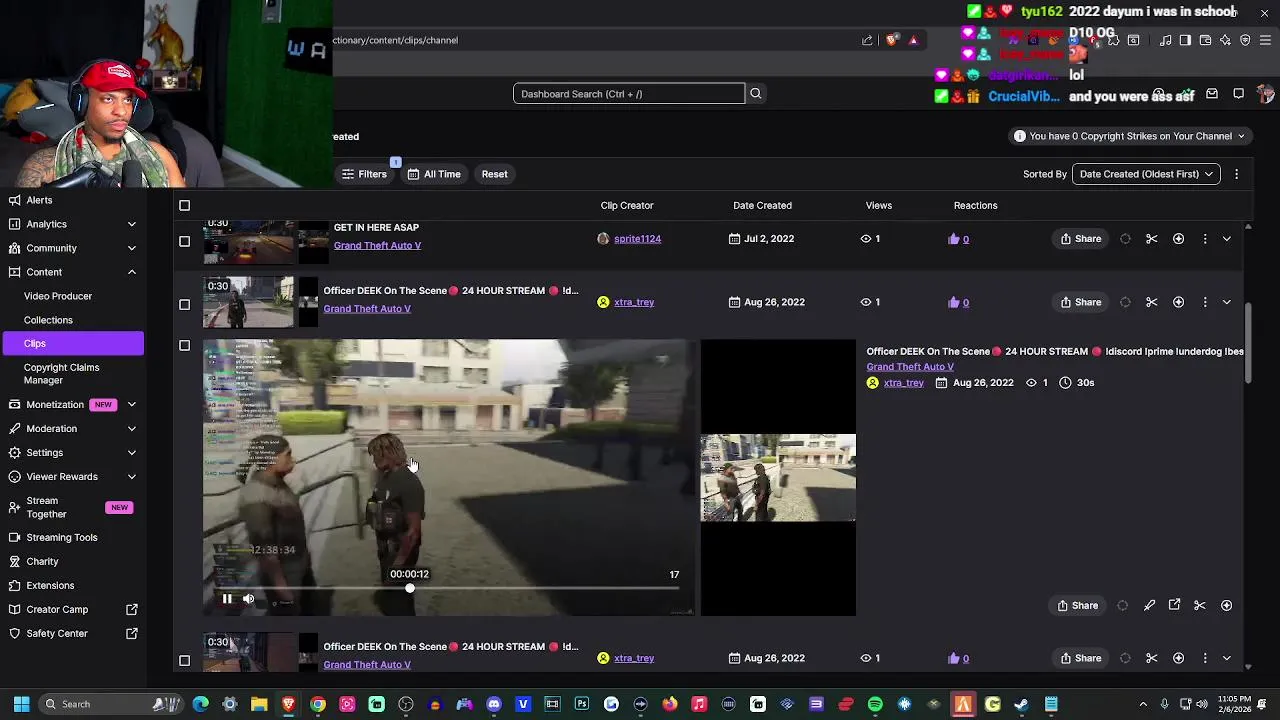The image size is (1280, 720).
Task: Check the box for GET IN HERE ASAP clip
Action: [x=184, y=241]
